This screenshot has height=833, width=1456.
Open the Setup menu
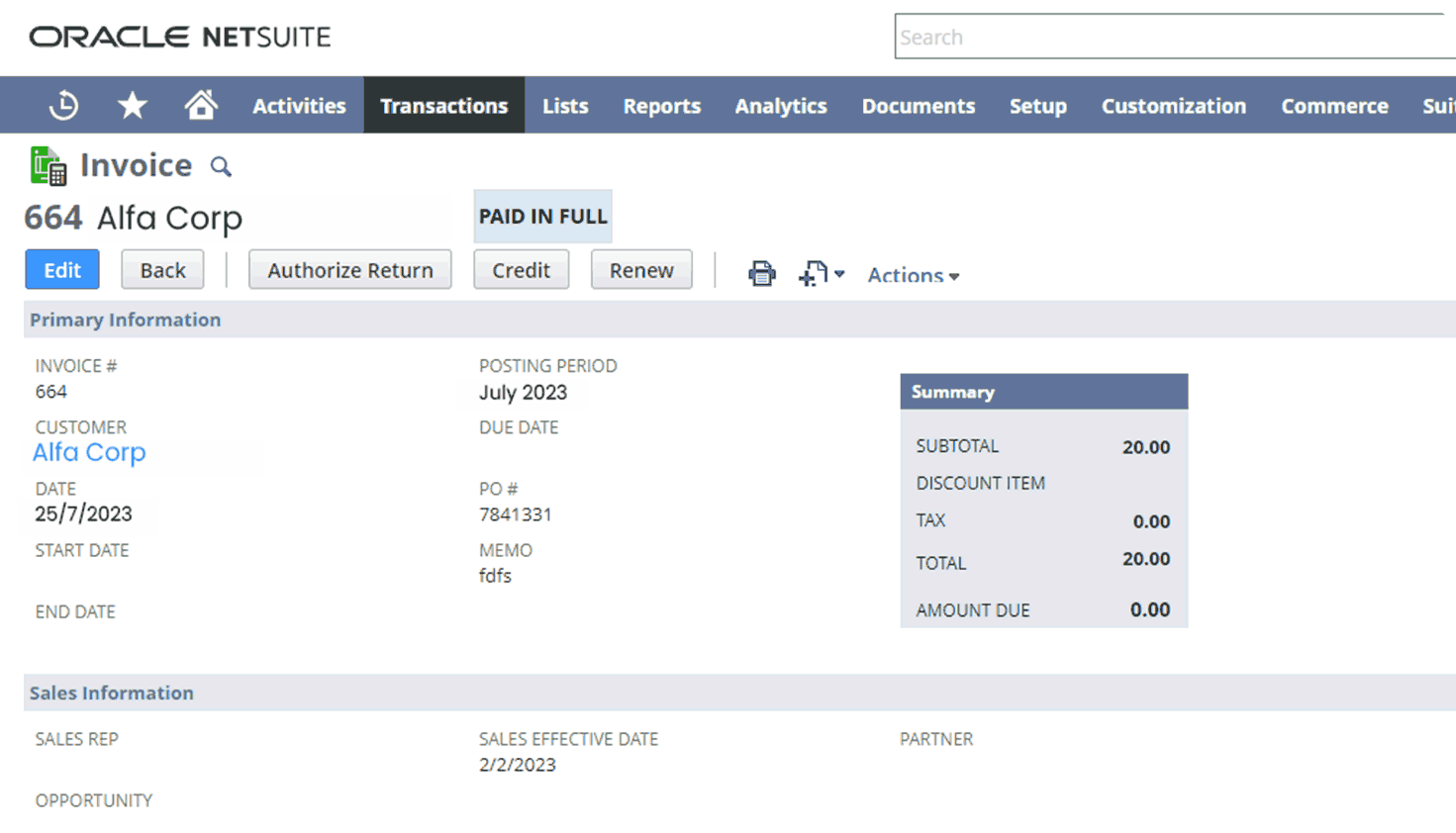[1037, 106]
